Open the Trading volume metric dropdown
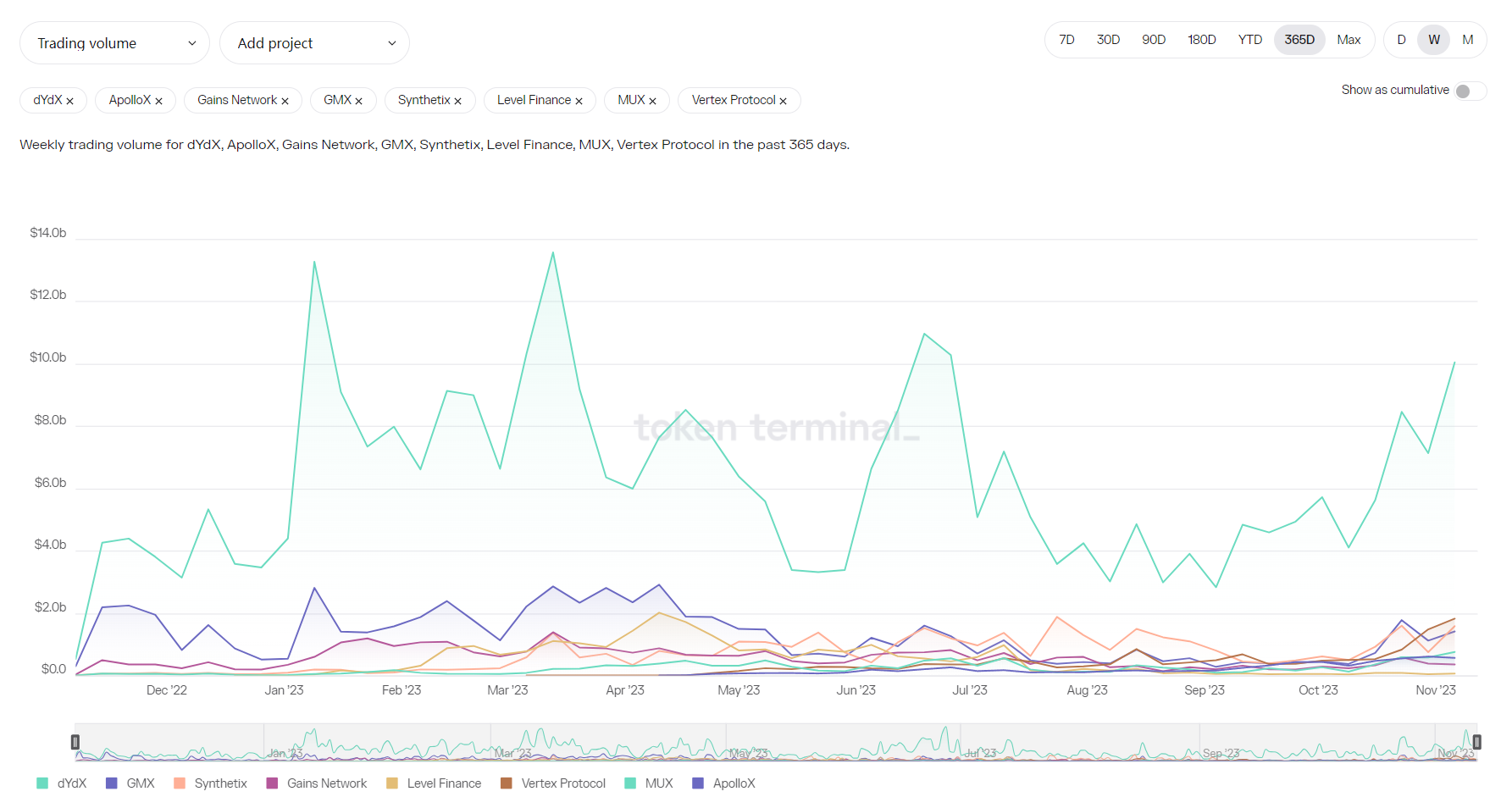 tap(114, 43)
